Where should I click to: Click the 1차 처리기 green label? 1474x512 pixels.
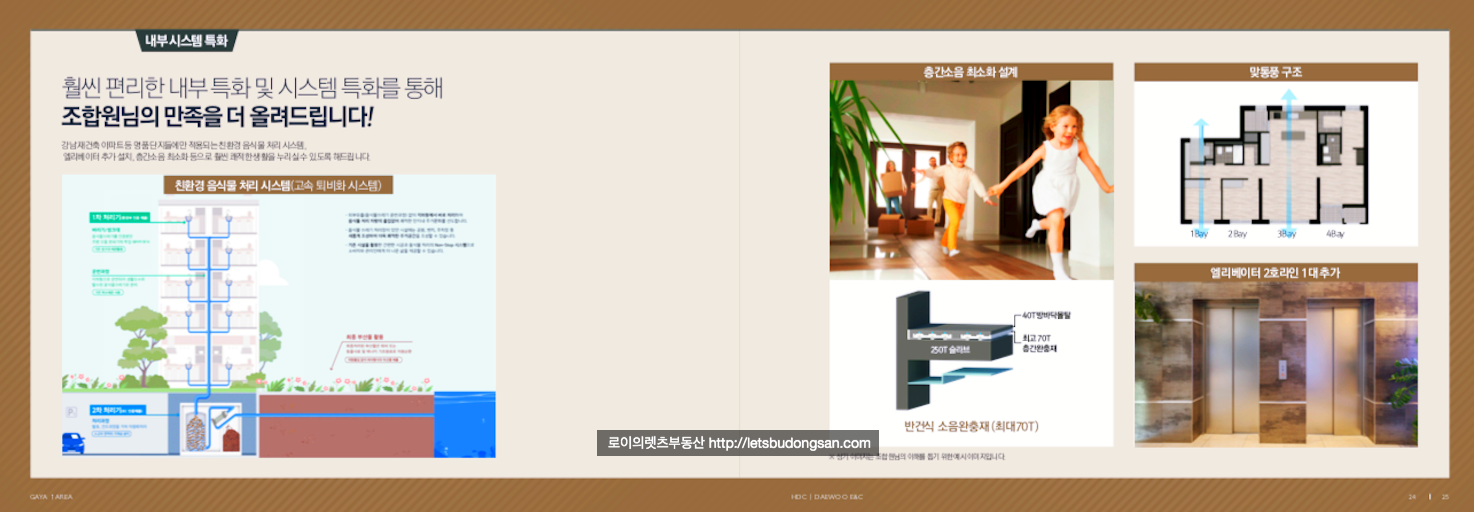tap(120, 216)
